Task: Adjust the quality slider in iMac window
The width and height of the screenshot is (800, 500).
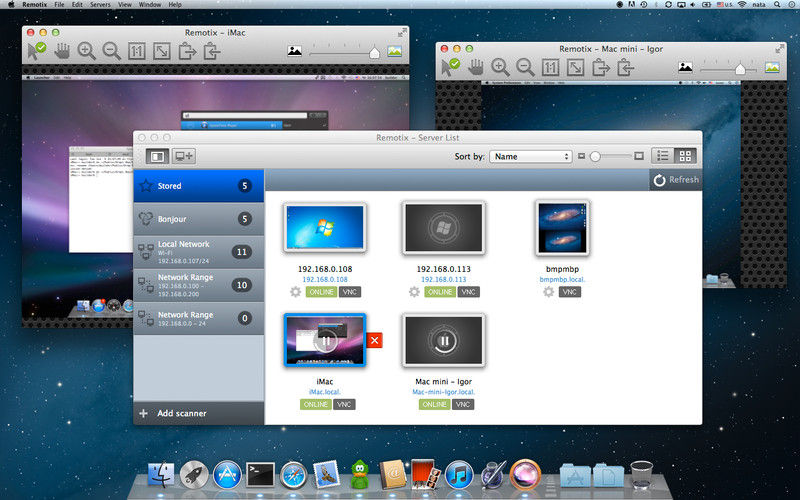Action: [x=374, y=53]
